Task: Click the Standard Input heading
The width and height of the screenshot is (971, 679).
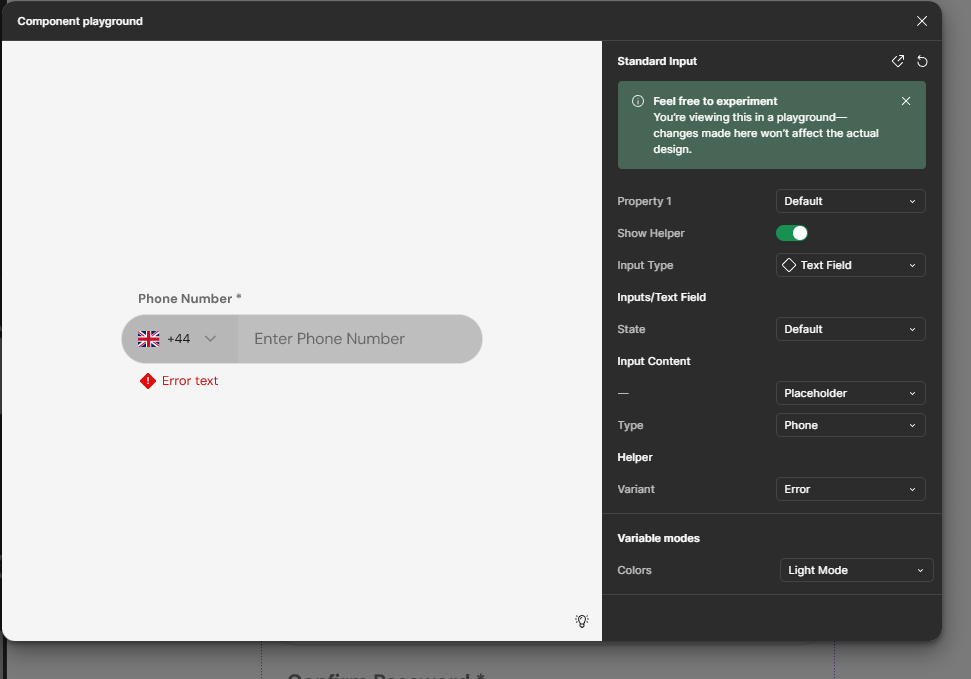Action: [657, 61]
